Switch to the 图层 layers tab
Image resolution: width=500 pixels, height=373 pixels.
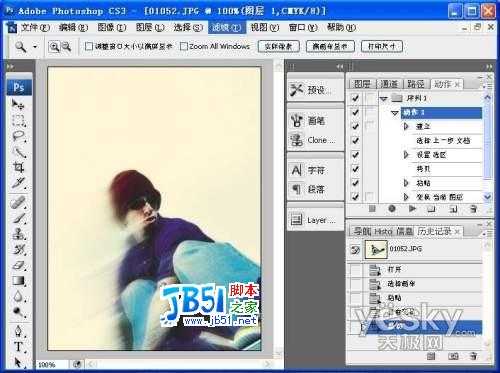[x=362, y=84]
